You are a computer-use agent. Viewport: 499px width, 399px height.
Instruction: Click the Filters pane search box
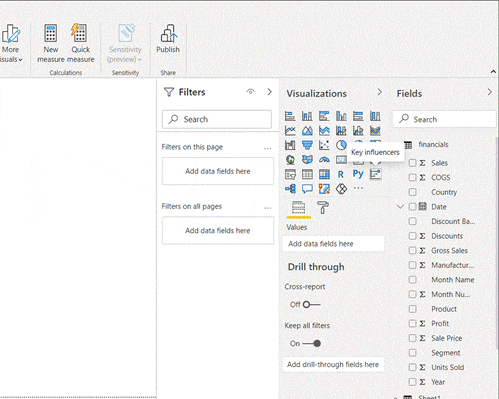point(217,119)
